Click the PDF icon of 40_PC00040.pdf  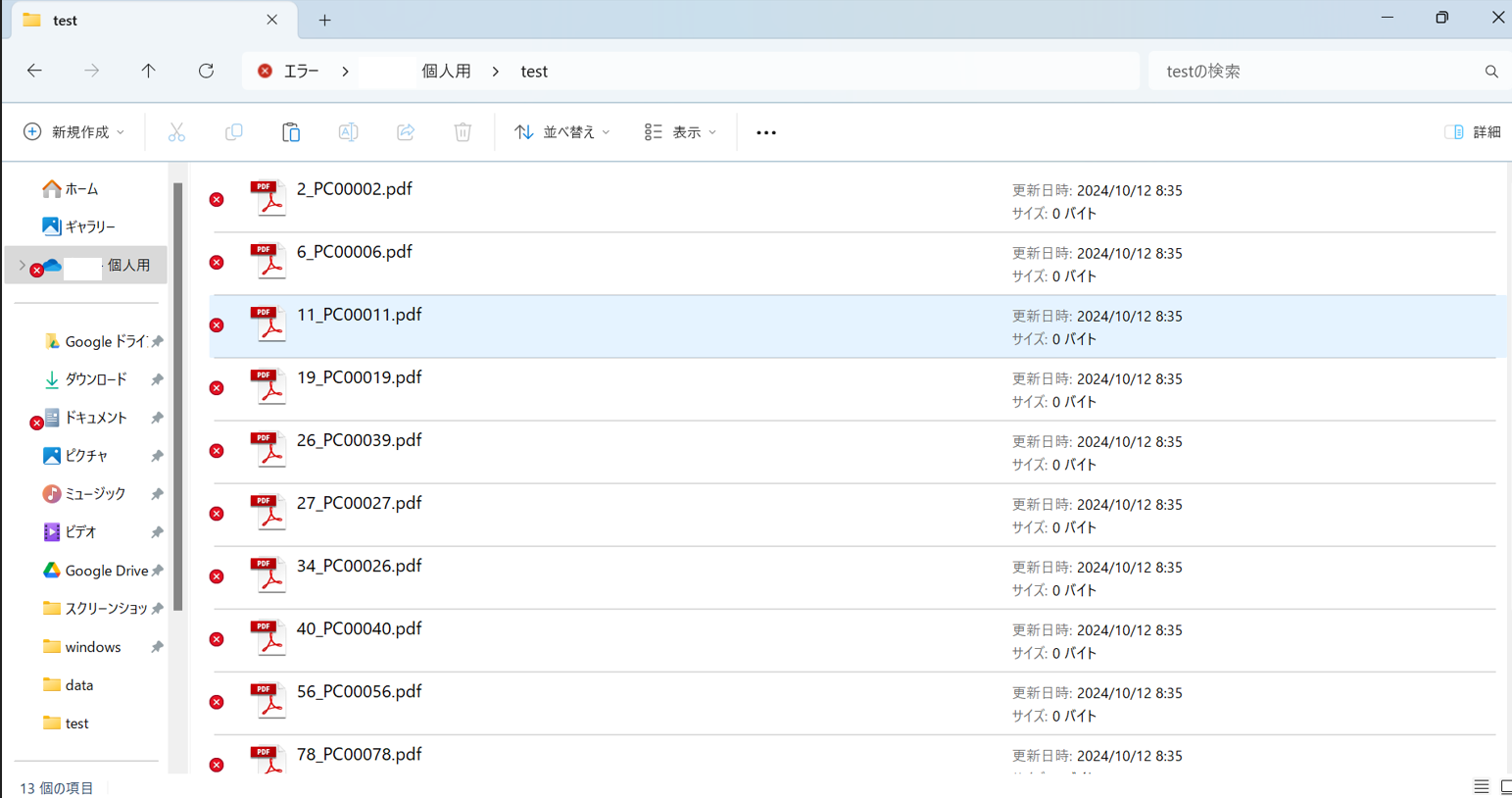(268, 637)
